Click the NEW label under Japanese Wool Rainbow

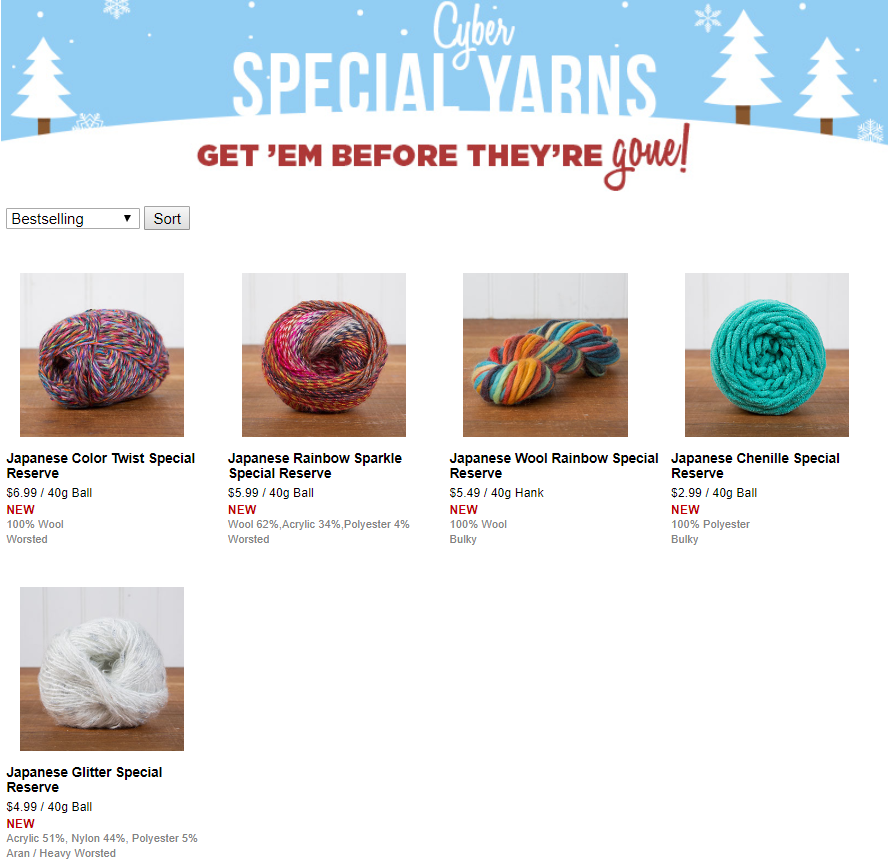coord(464,510)
